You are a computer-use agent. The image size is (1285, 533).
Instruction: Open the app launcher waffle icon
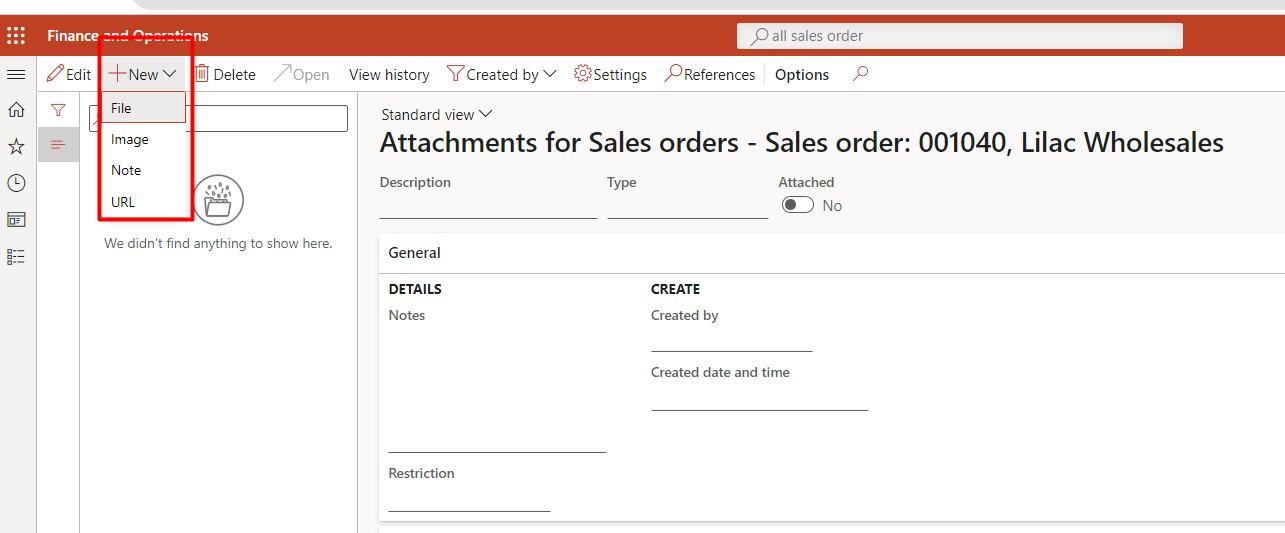point(16,36)
